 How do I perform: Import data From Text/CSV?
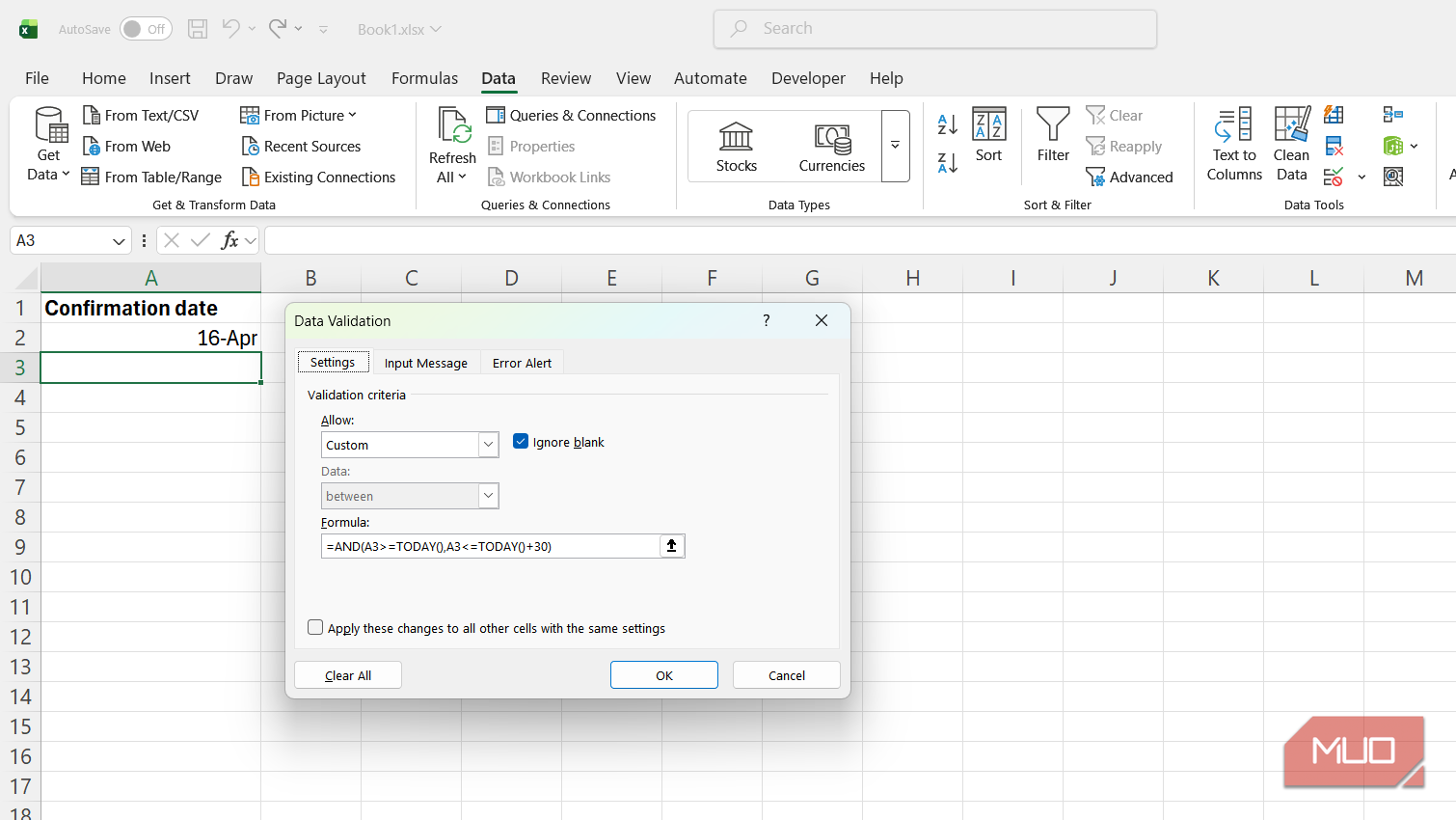141,116
